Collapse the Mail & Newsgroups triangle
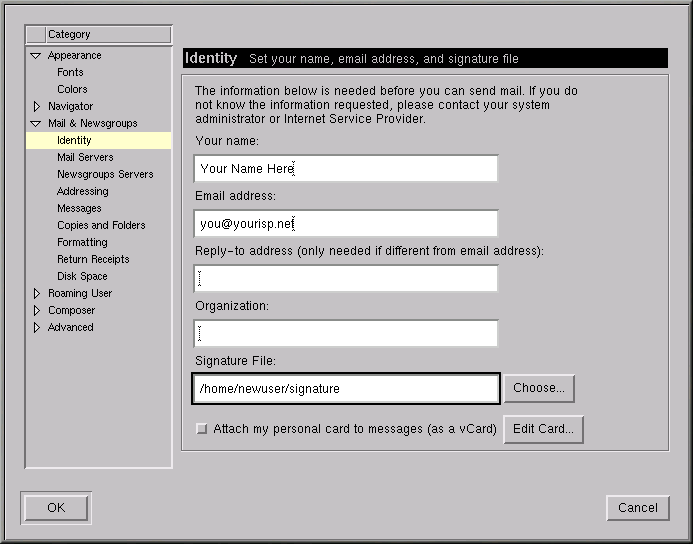The image size is (693, 544). click(37, 124)
